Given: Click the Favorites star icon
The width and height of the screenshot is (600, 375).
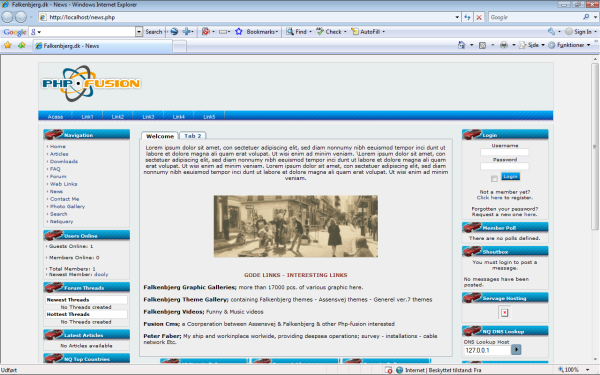Looking at the screenshot, I should tap(7, 45).
